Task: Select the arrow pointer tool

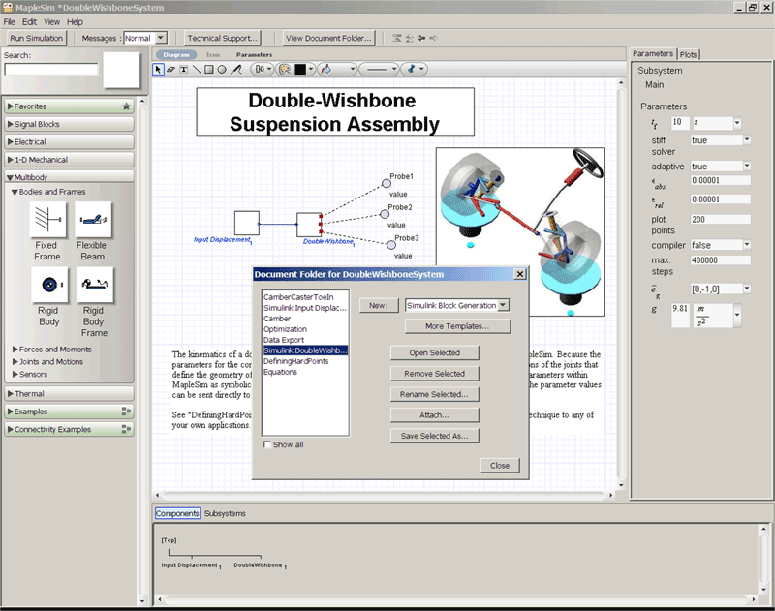Action: (x=158, y=70)
